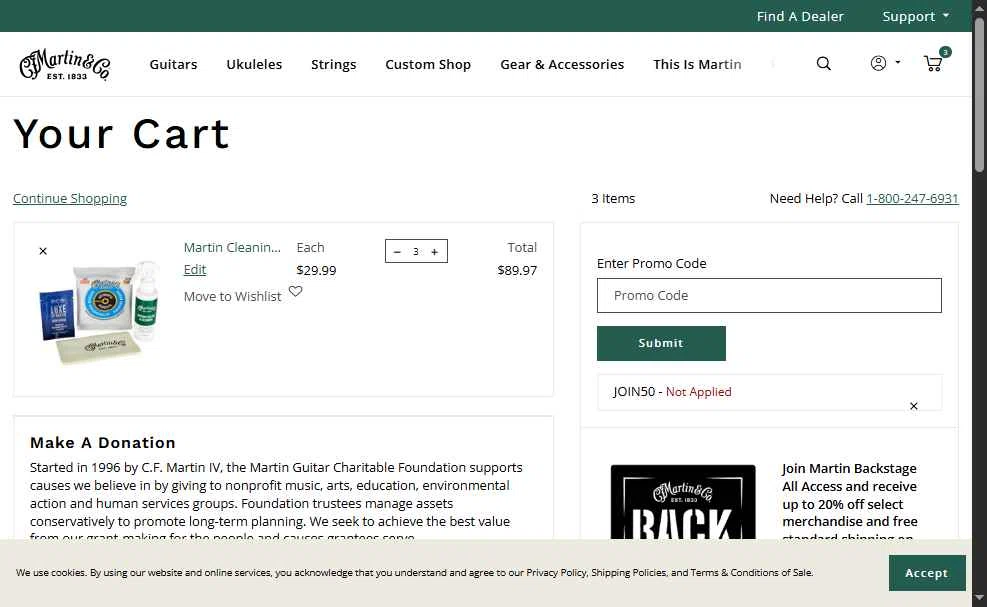Click the quantity value 3 field
This screenshot has width=987, height=607.
click(x=415, y=252)
